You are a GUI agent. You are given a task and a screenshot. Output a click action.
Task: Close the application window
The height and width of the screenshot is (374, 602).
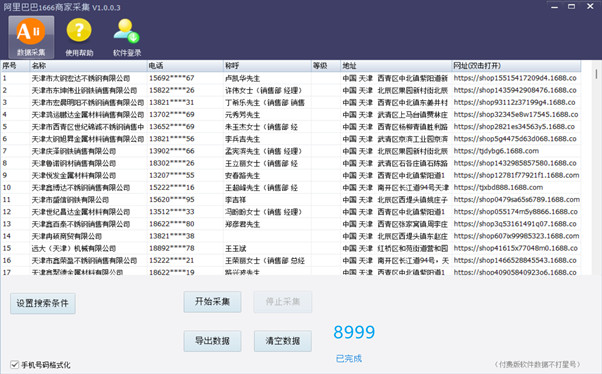[x=590, y=7]
